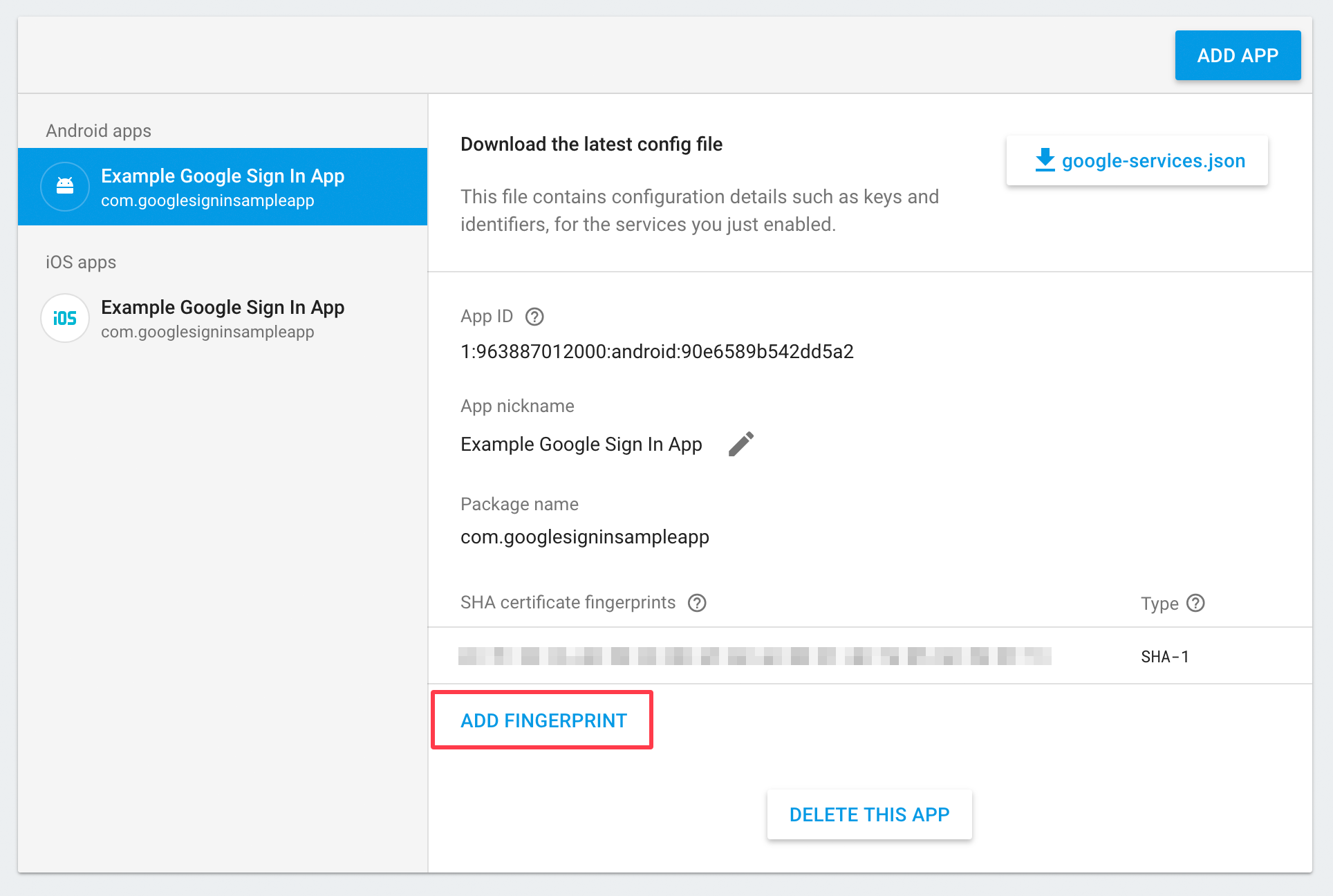Viewport: 1333px width, 896px height.
Task: Open the Type column help icon
Action: pyautogui.click(x=1195, y=603)
